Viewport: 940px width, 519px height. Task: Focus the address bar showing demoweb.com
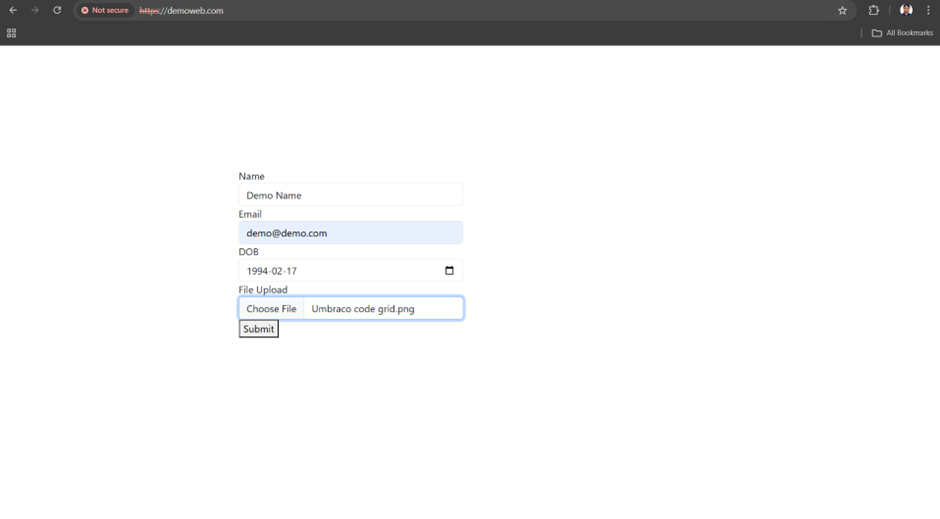(400, 10)
